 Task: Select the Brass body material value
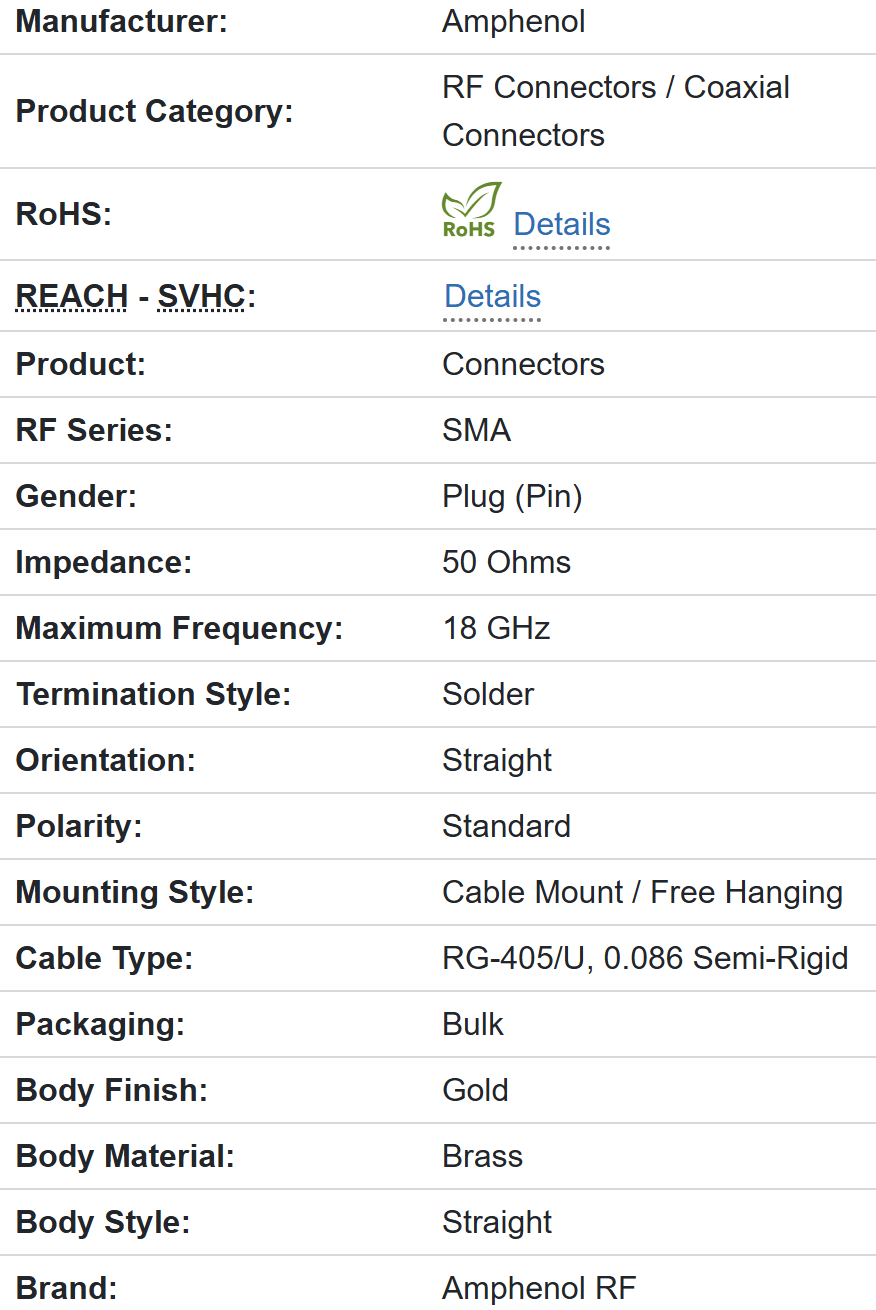pyautogui.click(x=482, y=1156)
